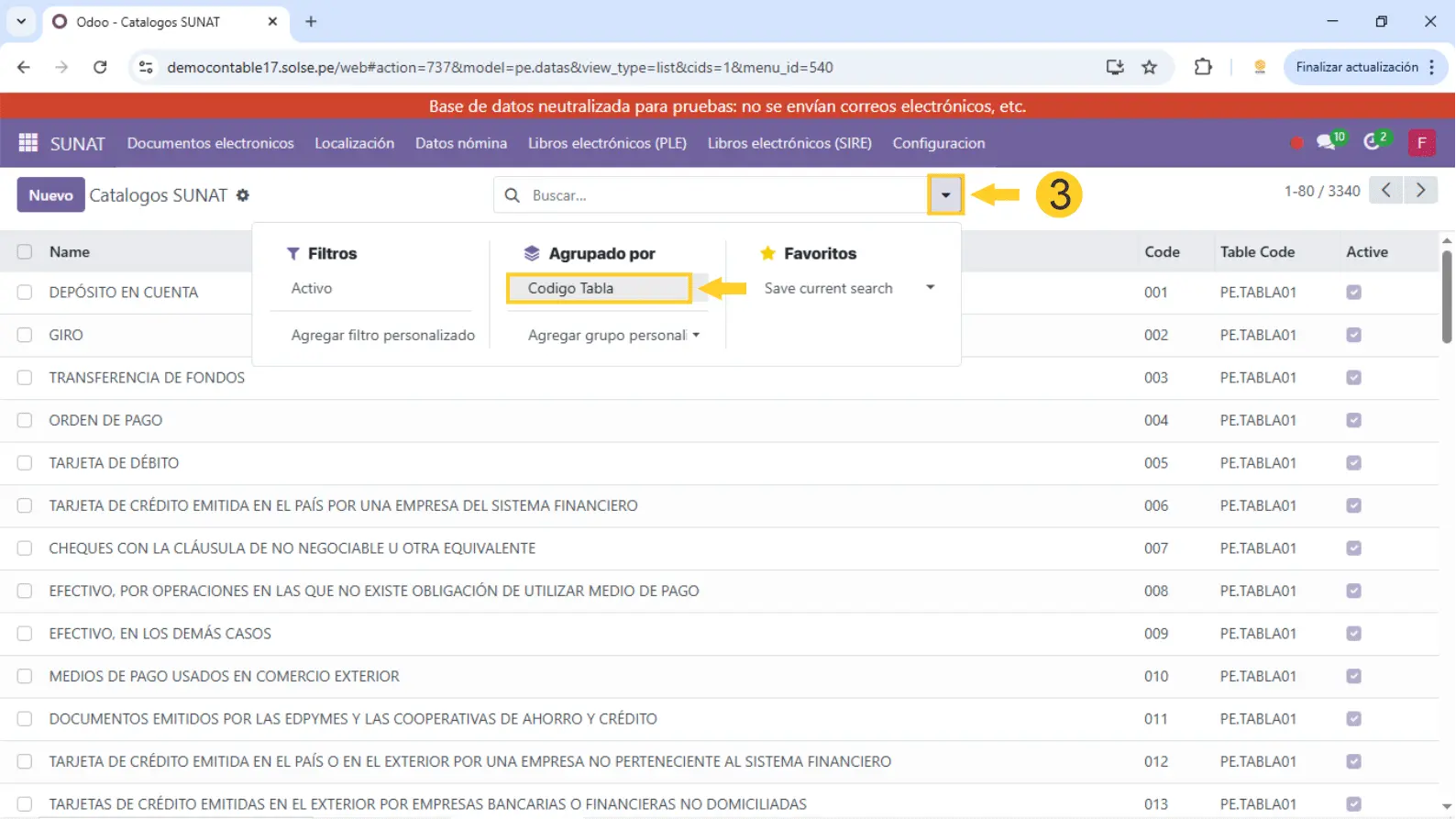This screenshot has height=819, width=1456.
Task: Go to the previous page of records
Action: pos(1386,191)
